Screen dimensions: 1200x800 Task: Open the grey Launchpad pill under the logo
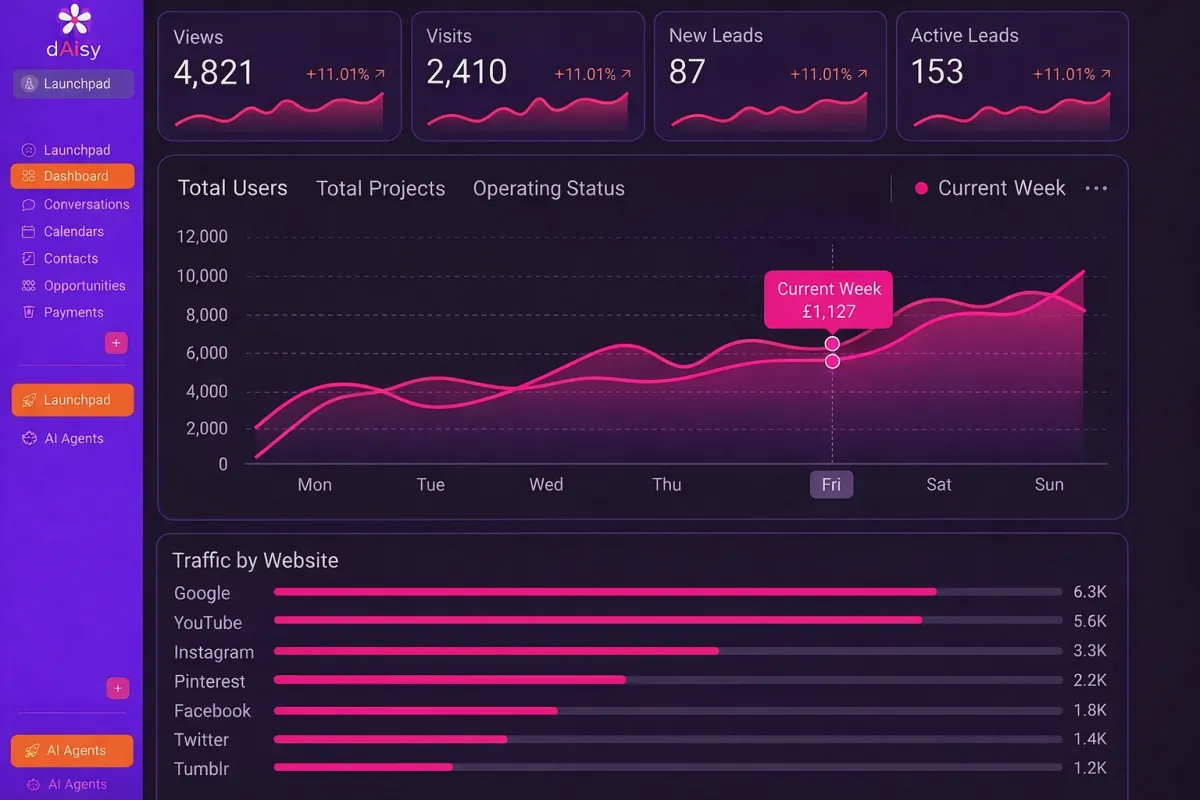pyautogui.click(x=73, y=84)
